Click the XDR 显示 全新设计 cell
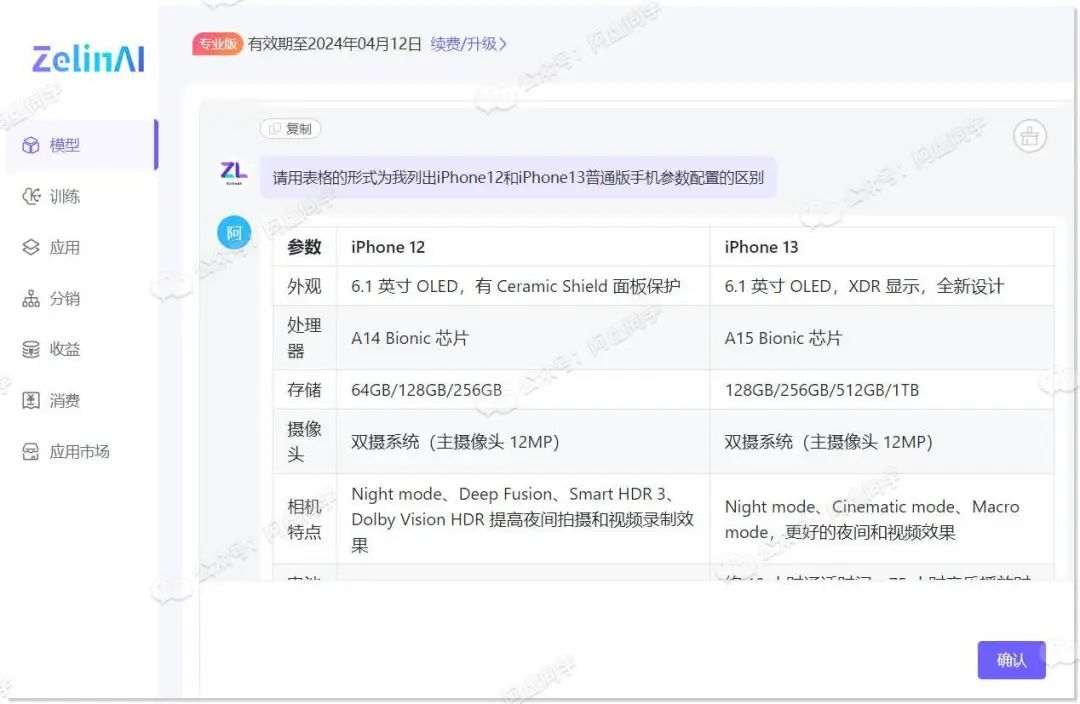1080x704 pixels. pos(882,286)
